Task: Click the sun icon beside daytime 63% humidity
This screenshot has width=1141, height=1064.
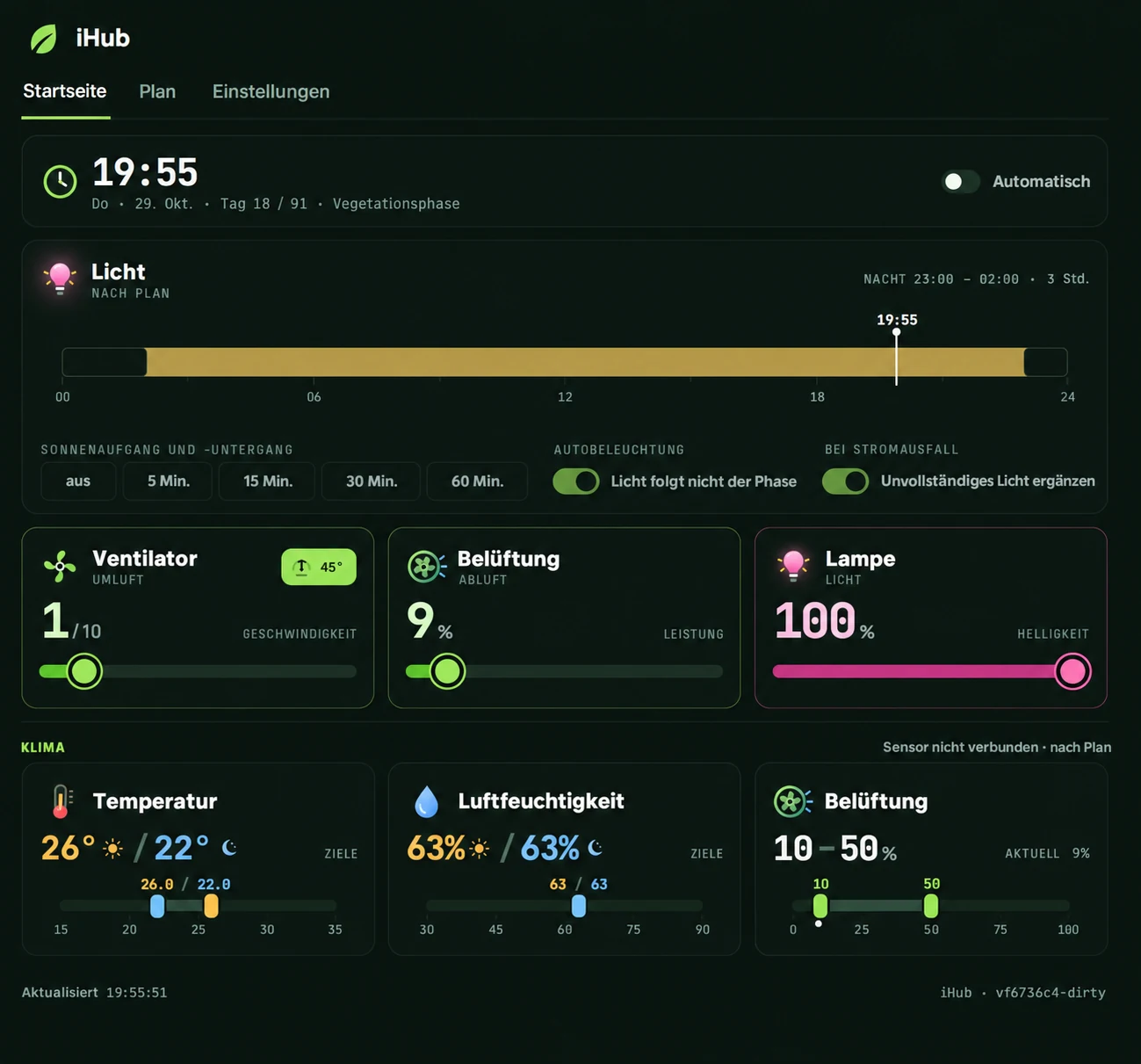Action: pyautogui.click(x=479, y=849)
